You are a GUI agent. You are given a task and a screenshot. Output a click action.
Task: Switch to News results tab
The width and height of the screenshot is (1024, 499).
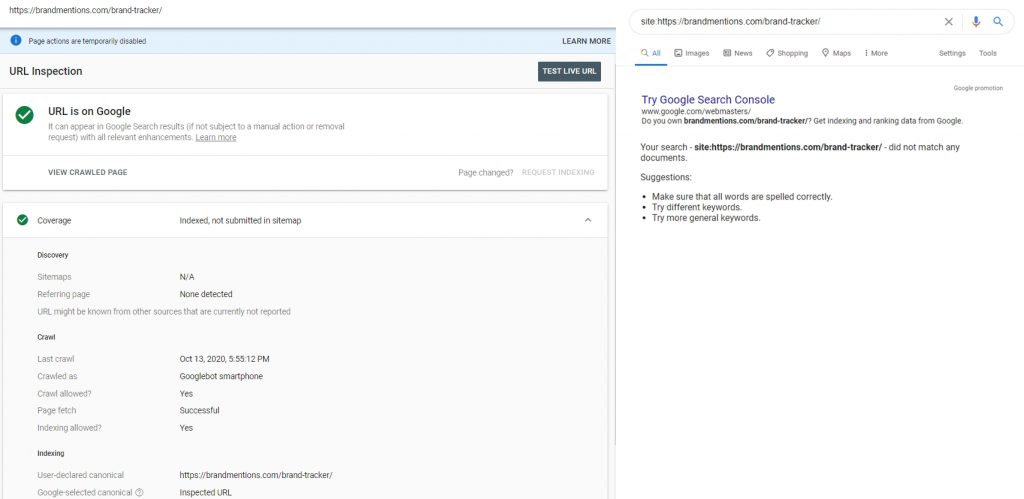point(738,54)
